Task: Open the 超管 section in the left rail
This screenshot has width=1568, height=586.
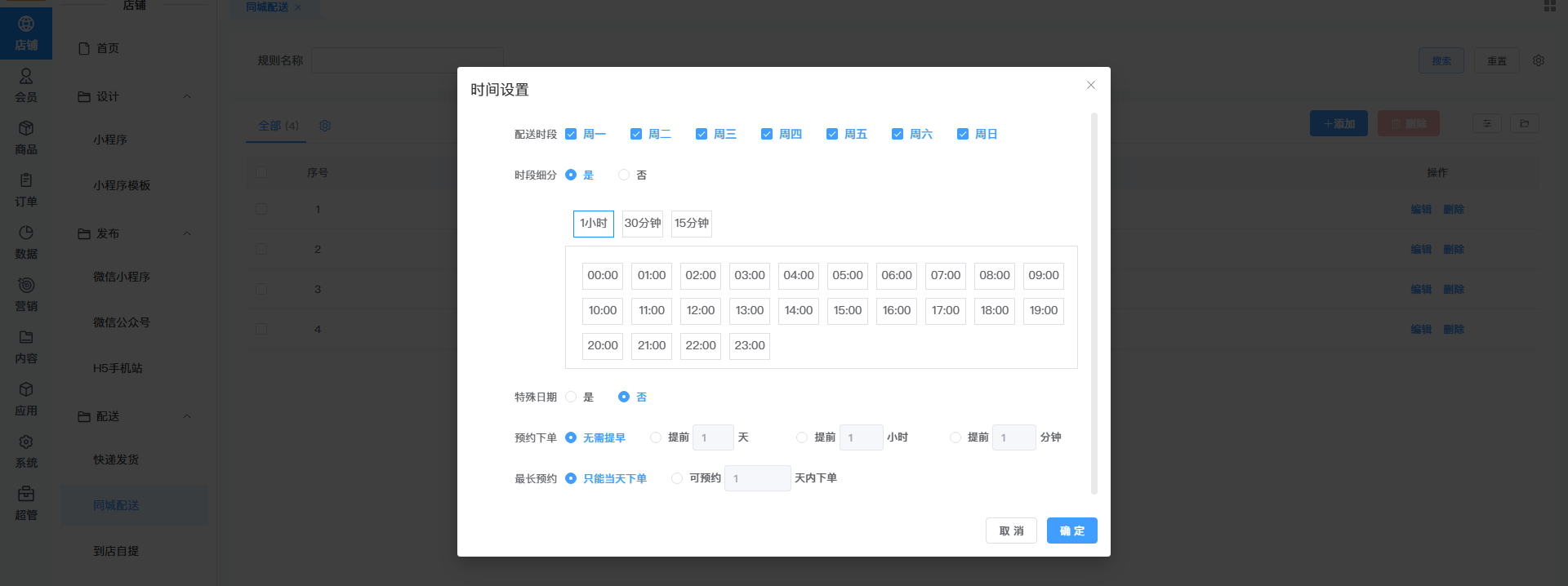Action: click(x=26, y=504)
